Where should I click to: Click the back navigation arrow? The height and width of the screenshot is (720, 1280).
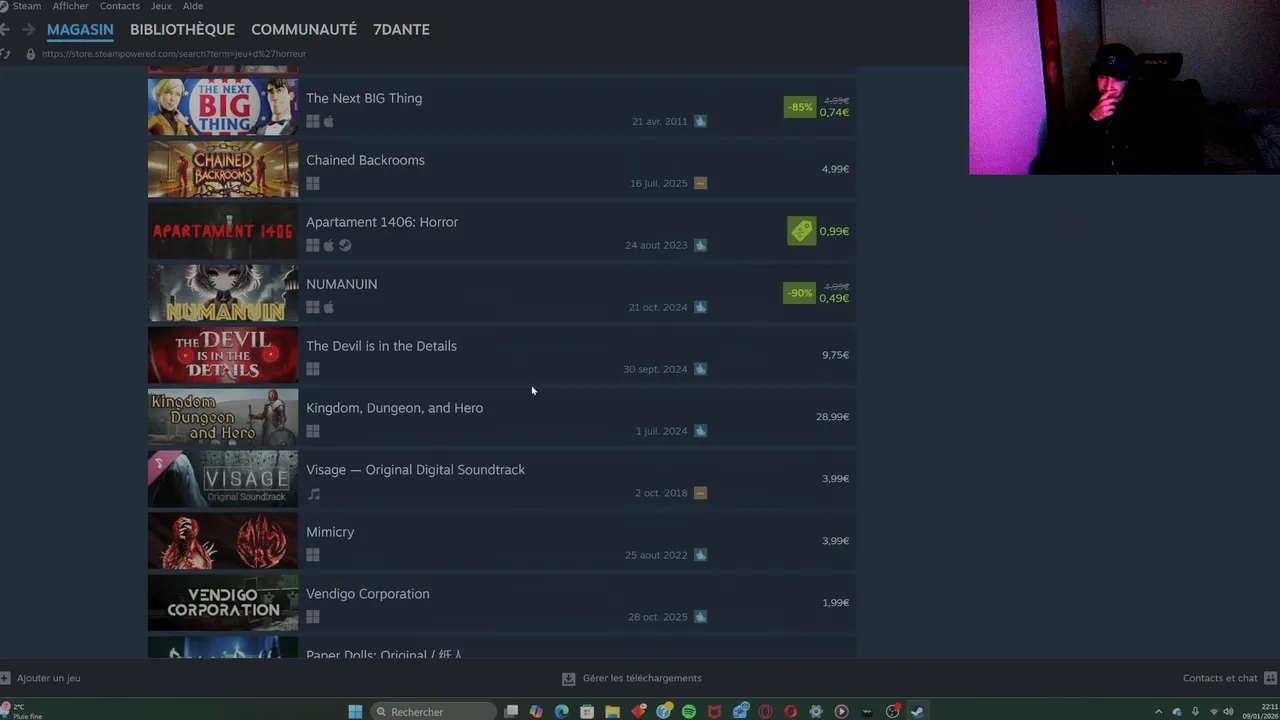[5, 30]
